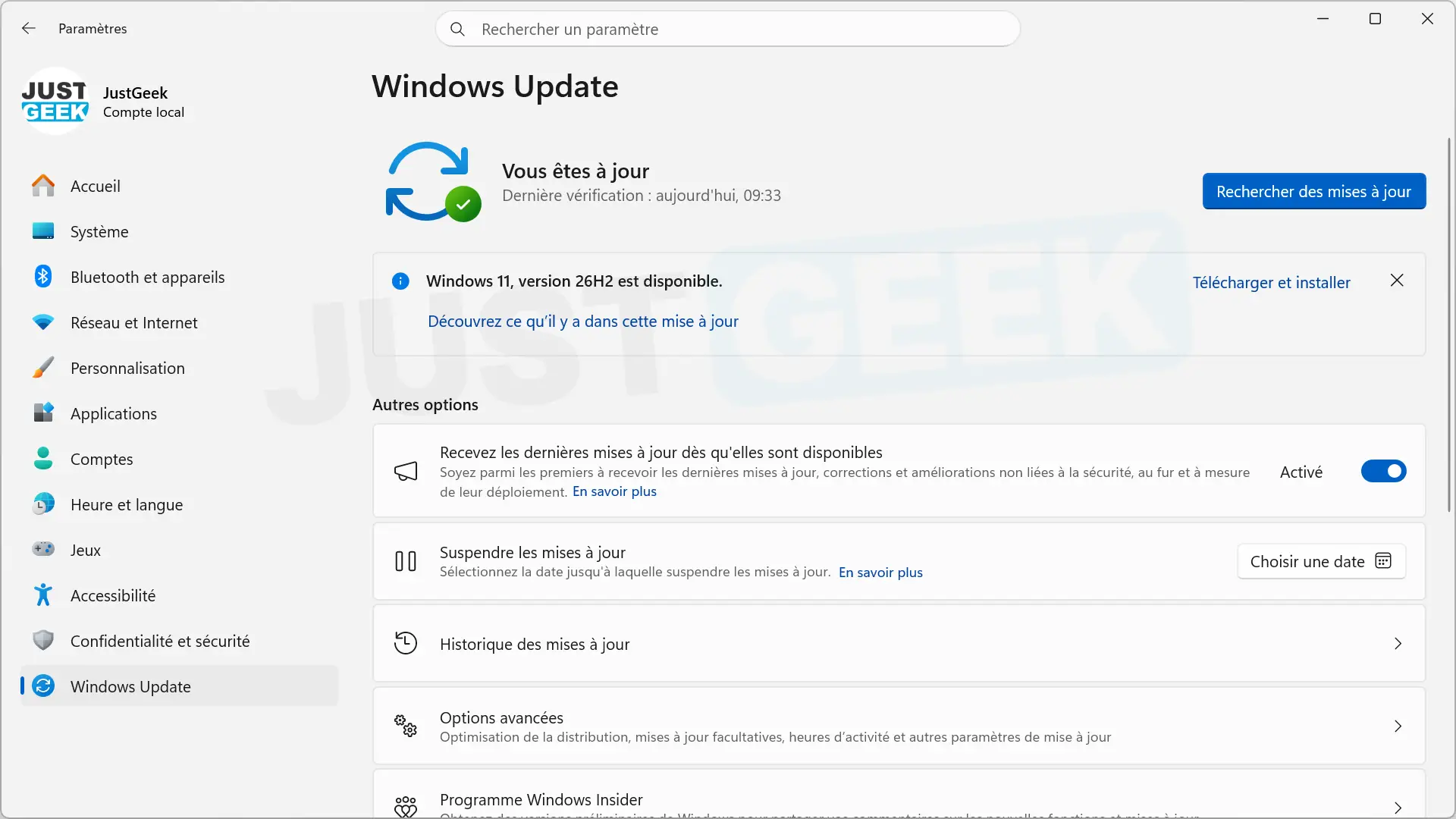Click the Windows Update sync icon in the sidebar
The height and width of the screenshot is (819, 1456).
tap(43, 686)
